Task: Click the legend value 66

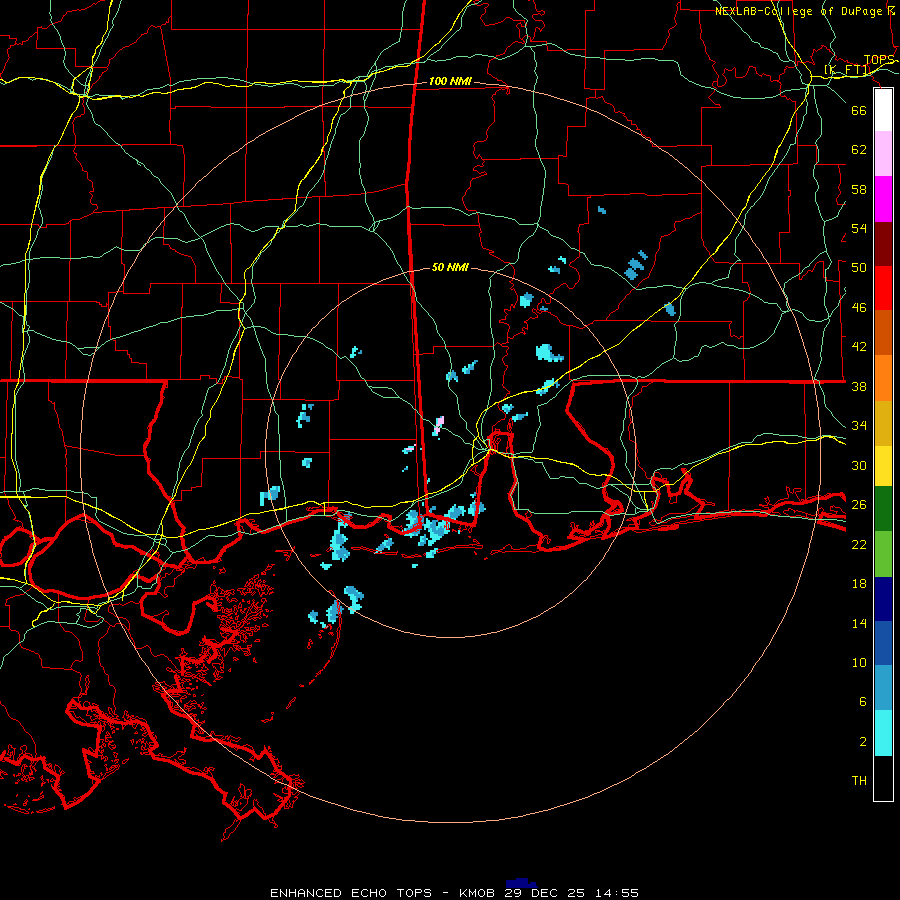Action: (x=859, y=110)
